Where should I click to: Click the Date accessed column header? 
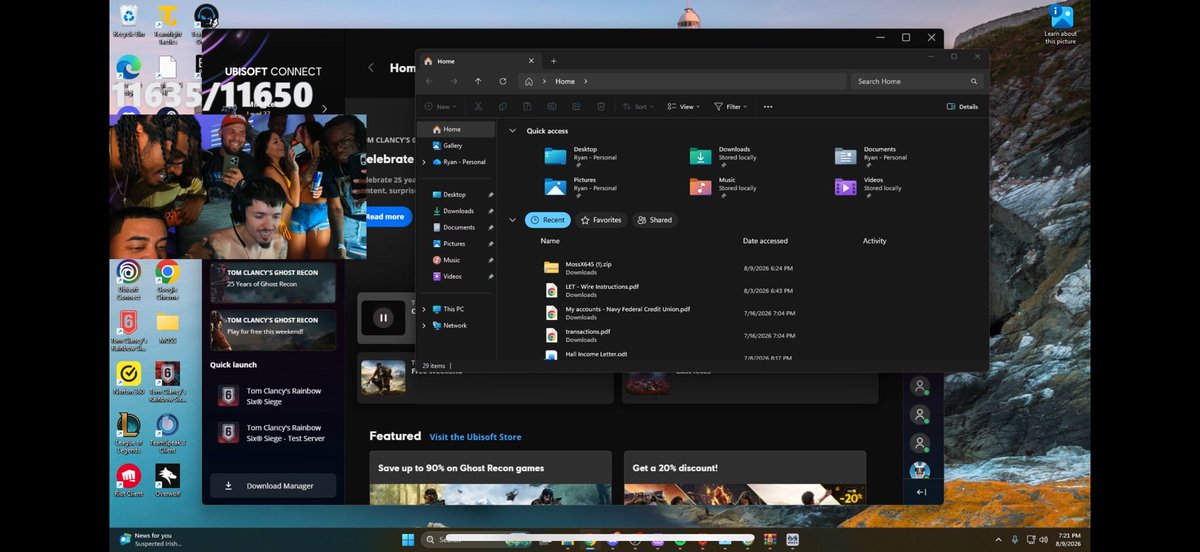[765, 241]
